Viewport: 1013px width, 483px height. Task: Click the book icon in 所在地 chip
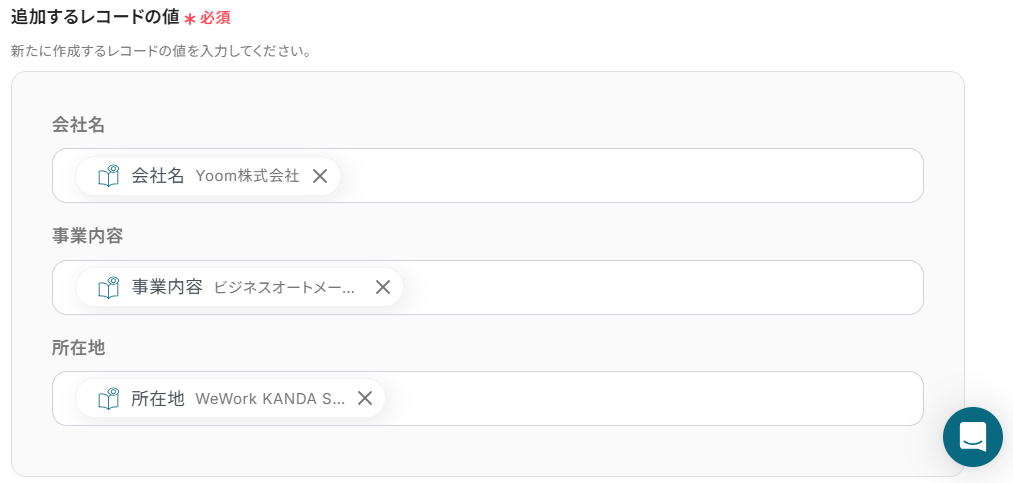[x=108, y=398]
